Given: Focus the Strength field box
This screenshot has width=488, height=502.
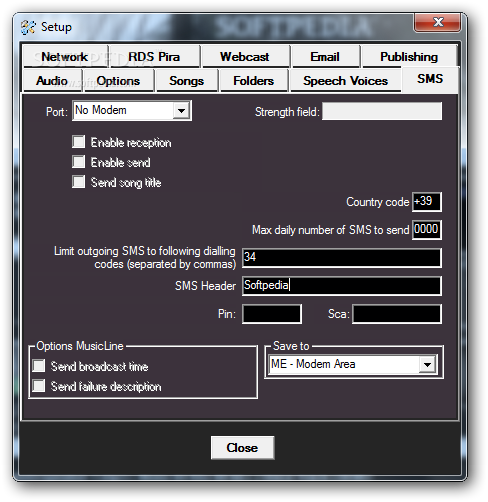Looking at the screenshot, I should (x=382, y=111).
